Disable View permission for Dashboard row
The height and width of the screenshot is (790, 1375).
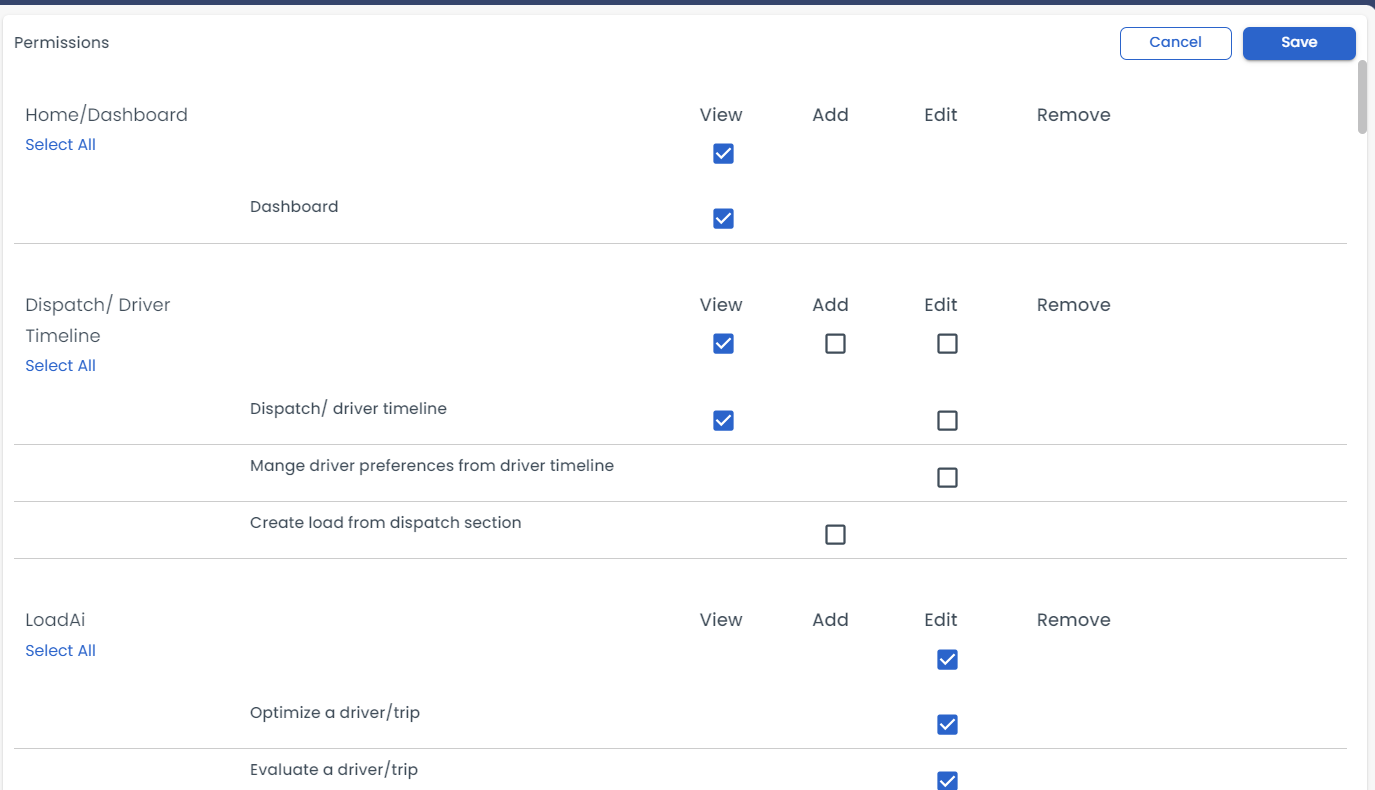(x=723, y=218)
